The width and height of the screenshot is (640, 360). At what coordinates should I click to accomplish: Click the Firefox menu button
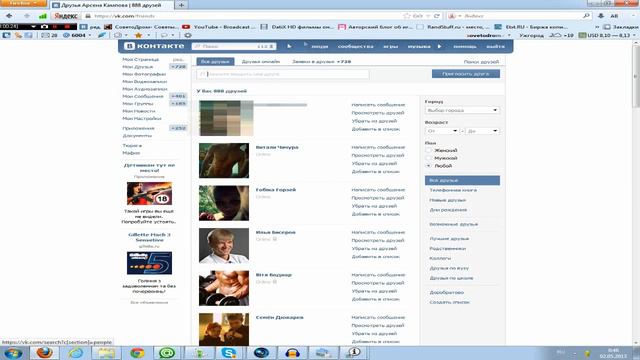[x=24, y=3]
